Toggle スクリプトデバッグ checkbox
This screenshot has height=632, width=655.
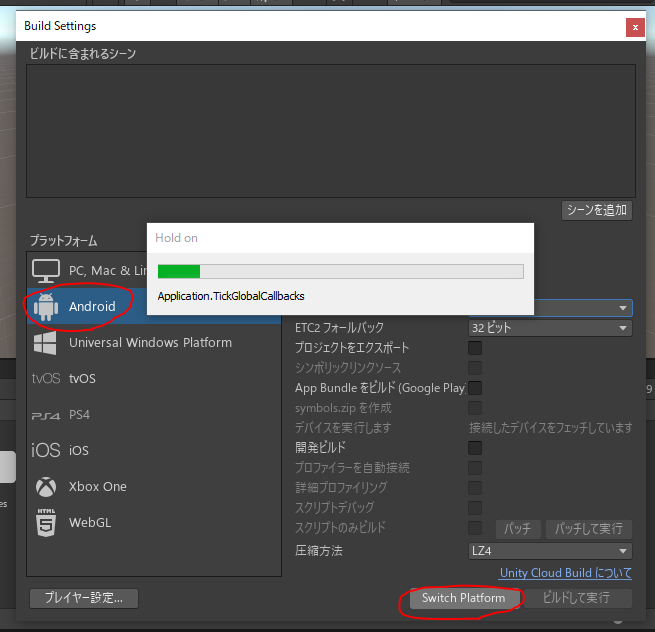click(475, 508)
